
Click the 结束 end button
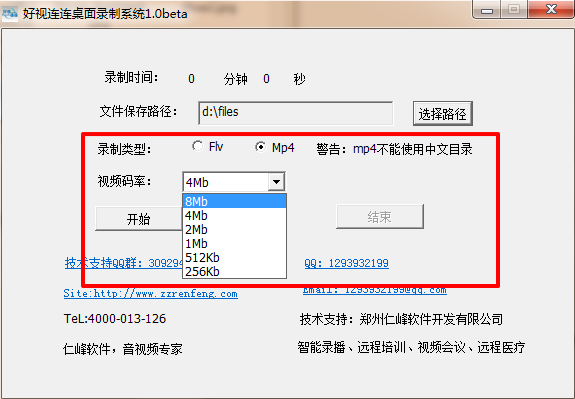[x=380, y=217]
